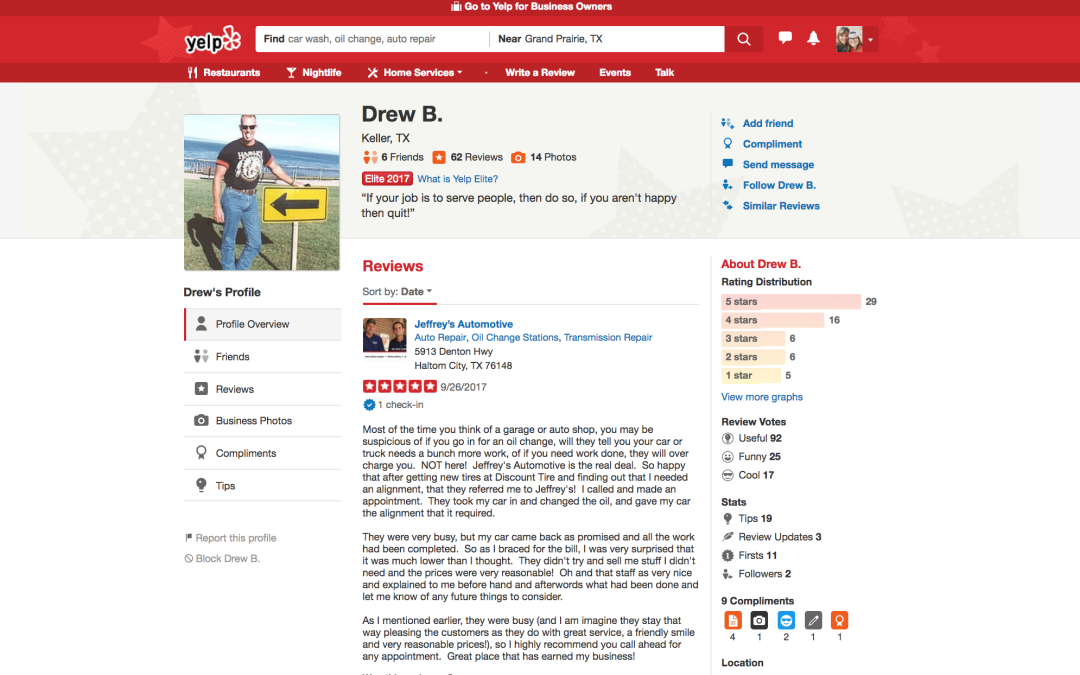This screenshot has width=1080, height=675.
Task: Click the Oil Change Stations category link
Action: click(515, 338)
